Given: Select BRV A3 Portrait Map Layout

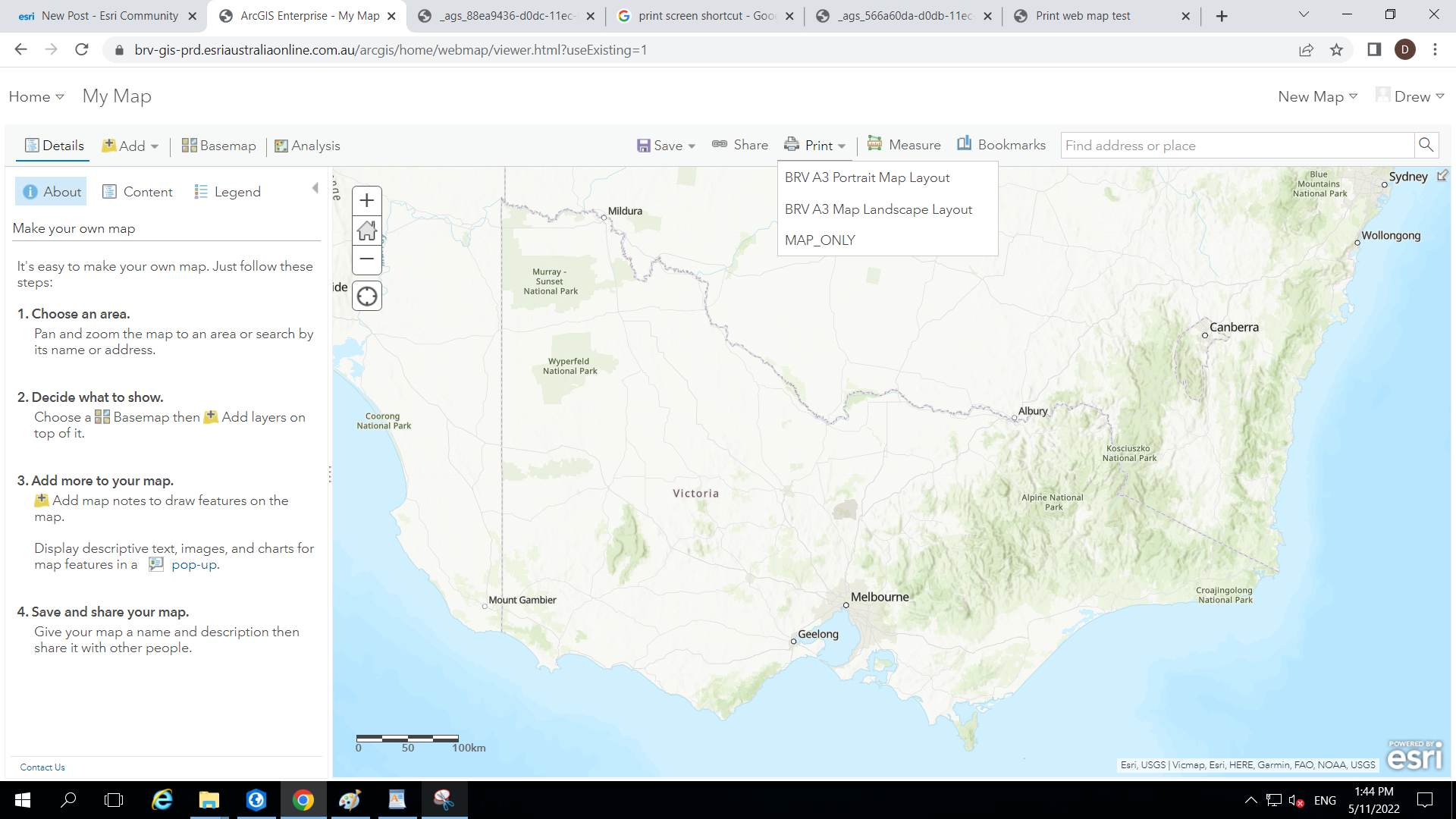Looking at the screenshot, I should (867, 177).
